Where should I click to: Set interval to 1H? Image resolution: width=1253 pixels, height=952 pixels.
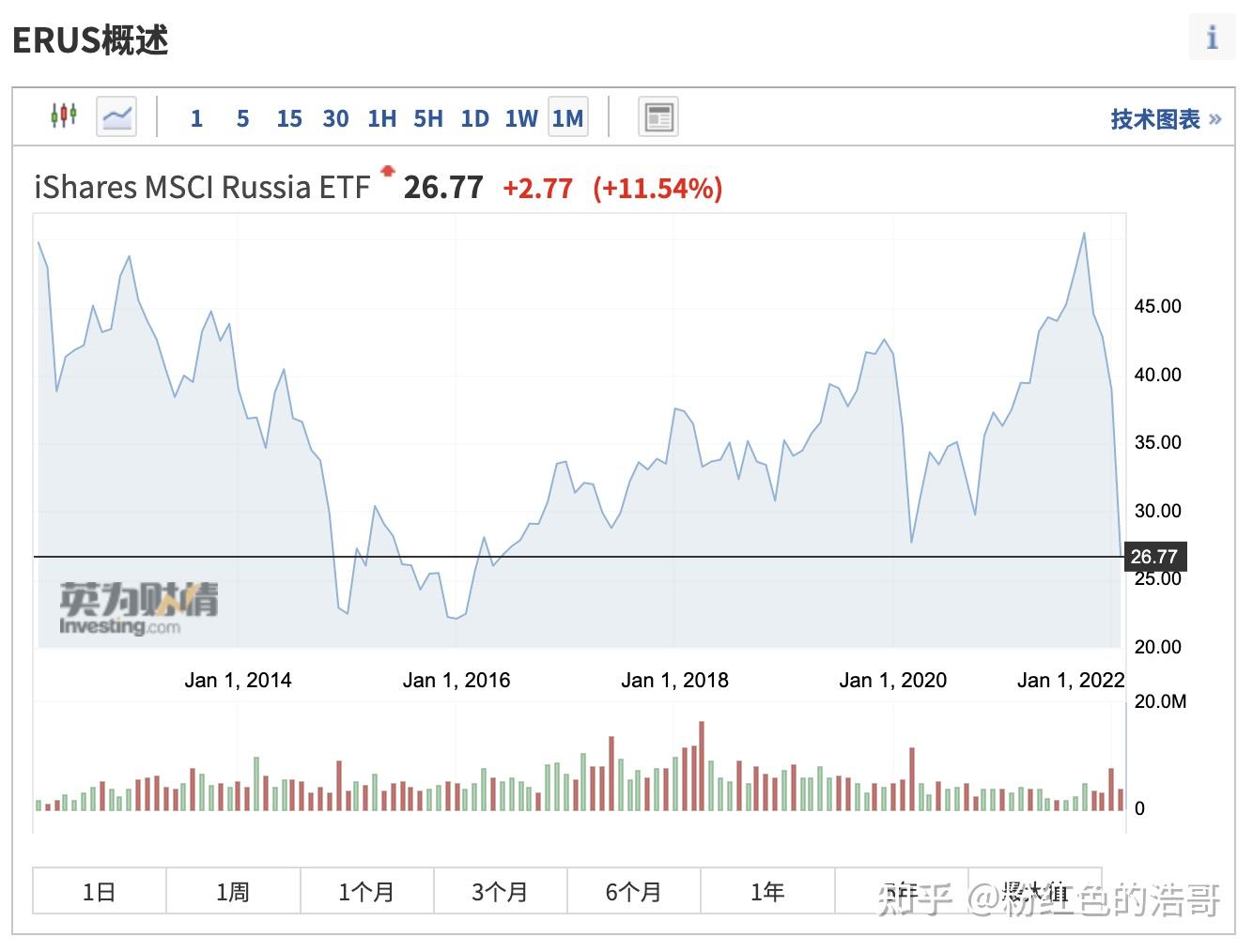(381, 118)
